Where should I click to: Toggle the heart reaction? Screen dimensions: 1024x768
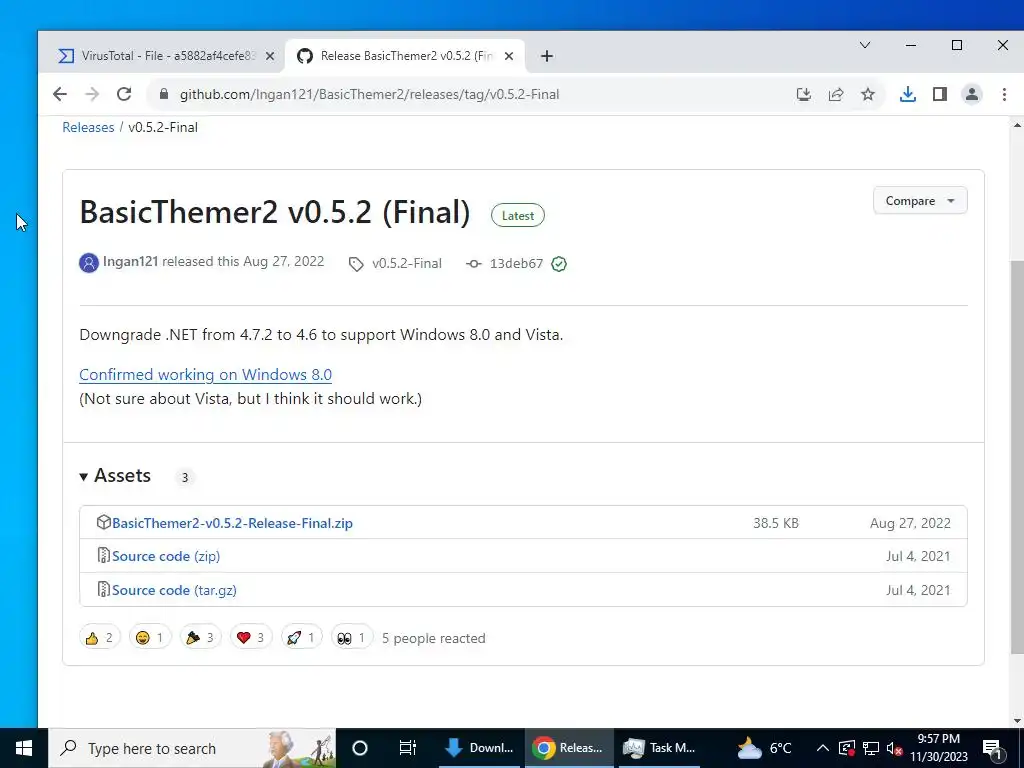(x=251, y=637)
